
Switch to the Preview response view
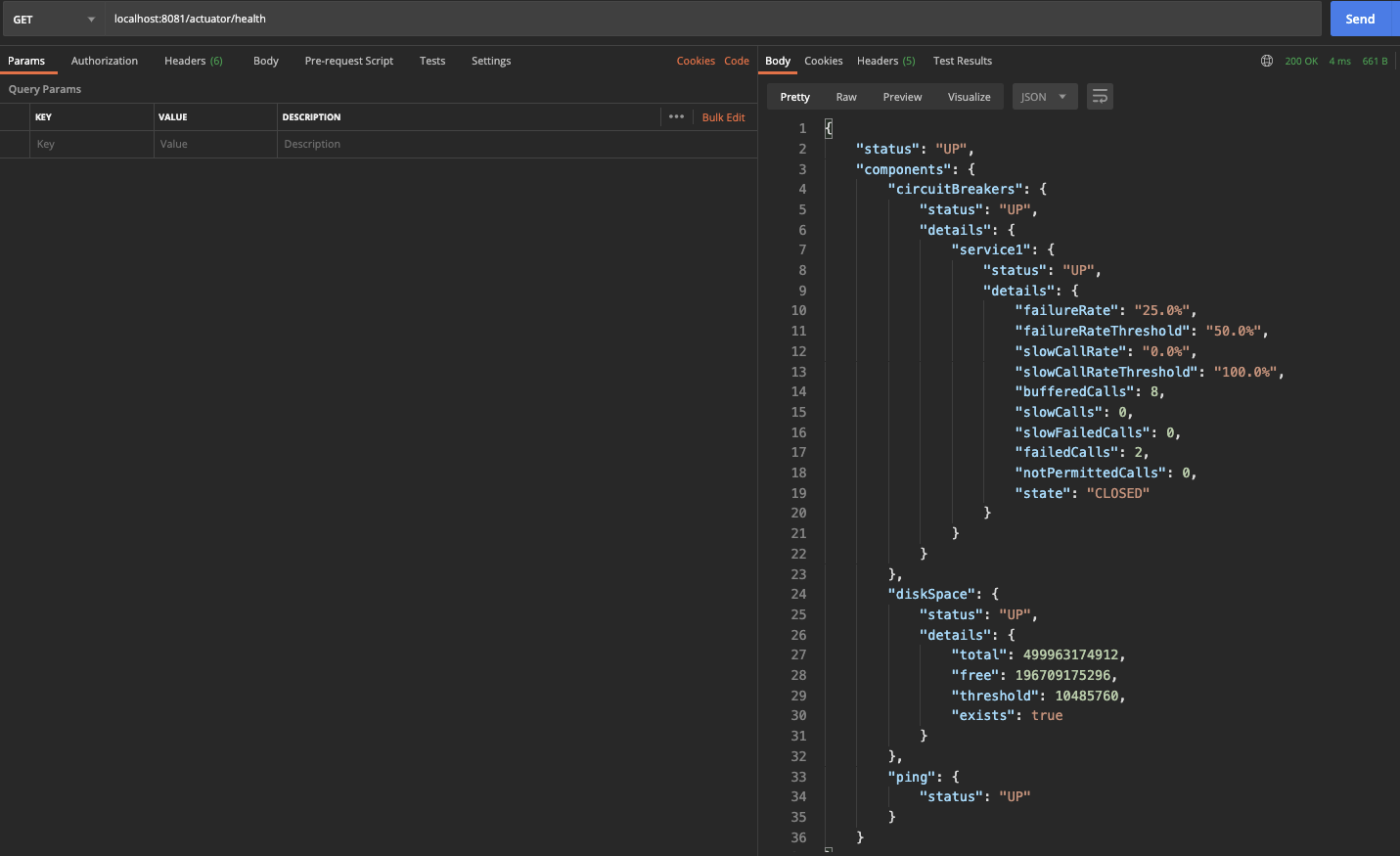(x=901, y=96)
